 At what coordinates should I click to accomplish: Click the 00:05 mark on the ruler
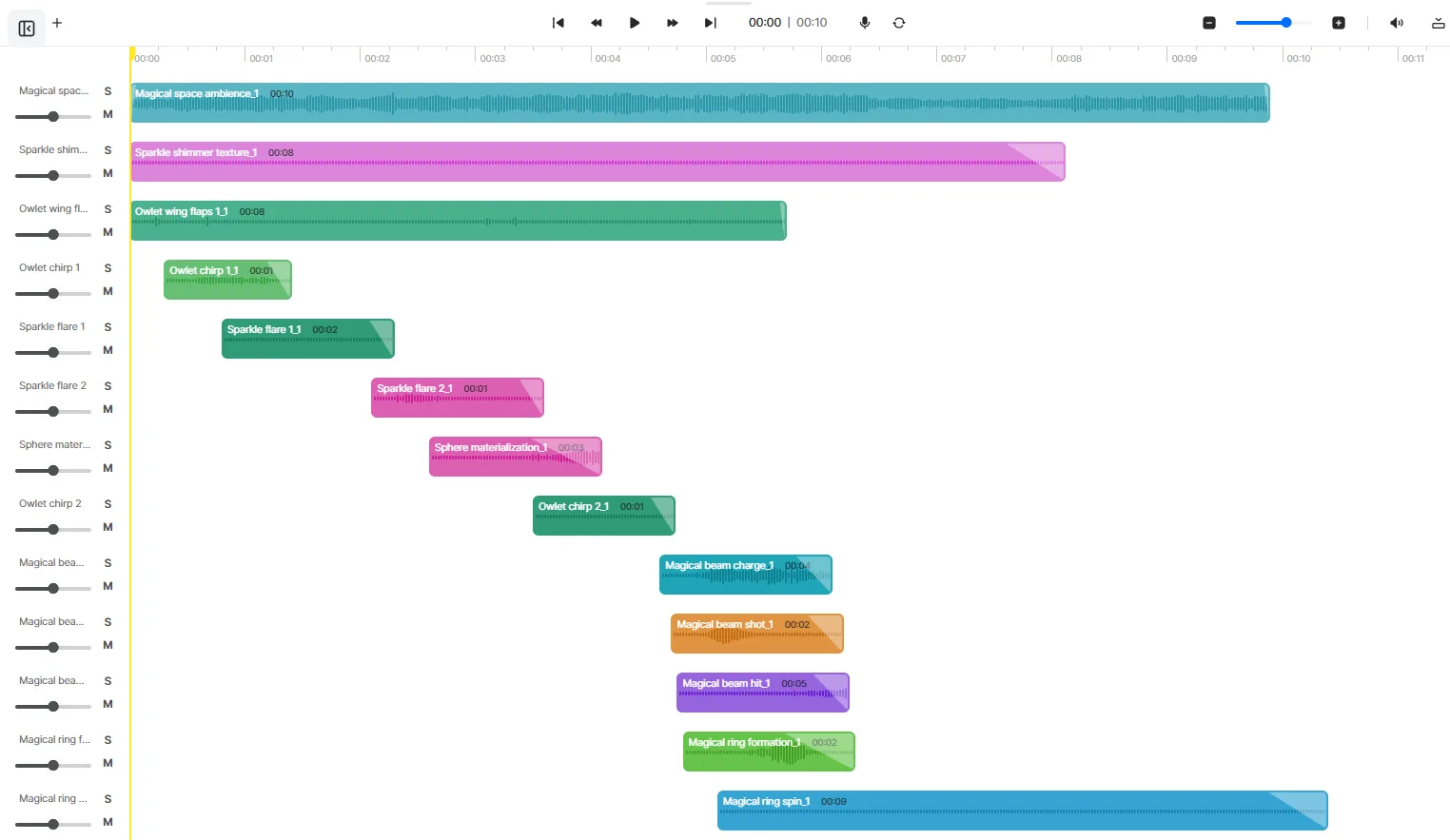[723, 58]
